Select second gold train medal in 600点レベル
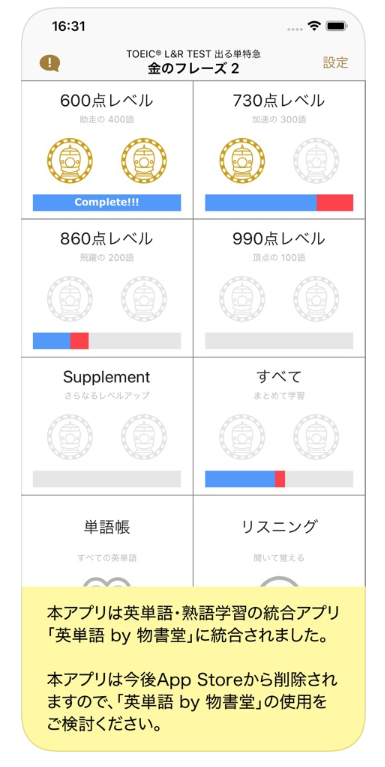This screenshot has width=385, height=767. [144, 160]
